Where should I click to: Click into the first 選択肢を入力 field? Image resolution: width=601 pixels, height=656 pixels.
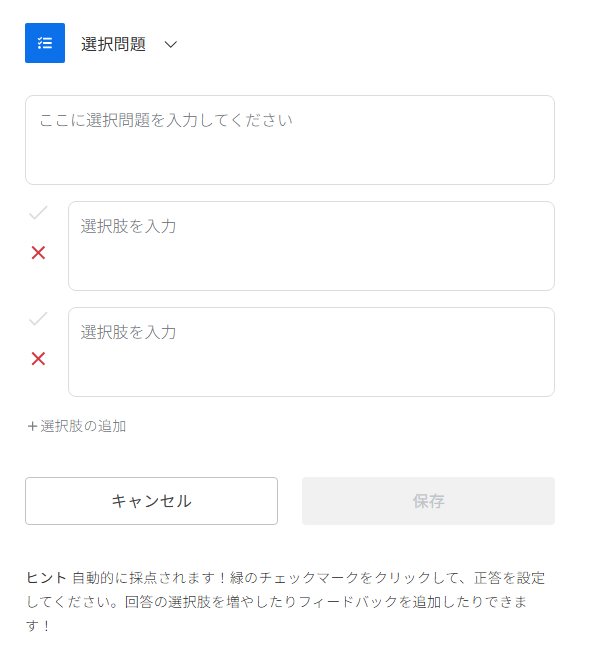pyautogui.click(x=312, y=246)
